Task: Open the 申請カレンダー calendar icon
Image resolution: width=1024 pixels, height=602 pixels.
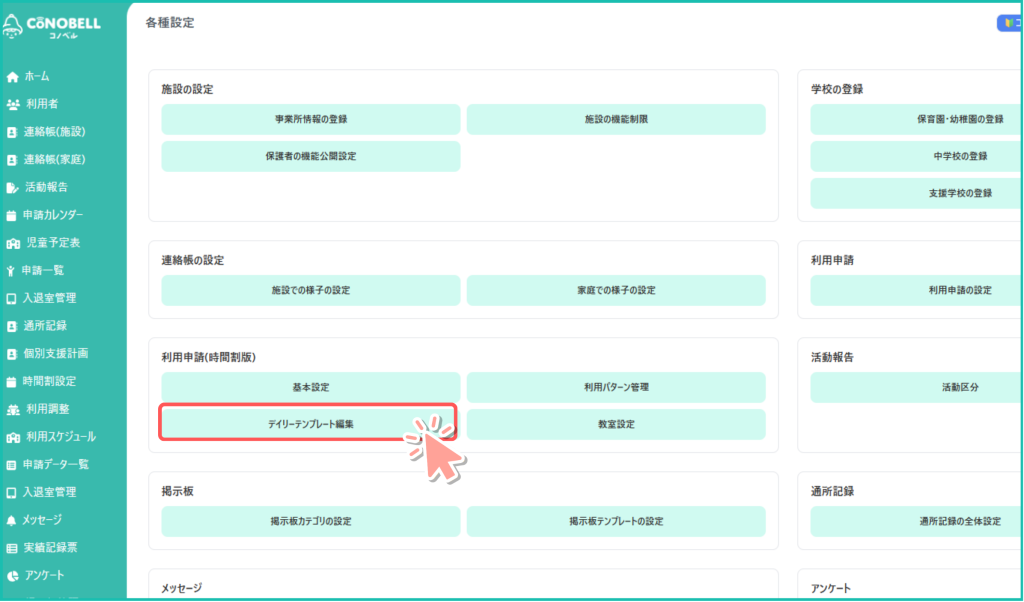Action: tap(12, 215)
